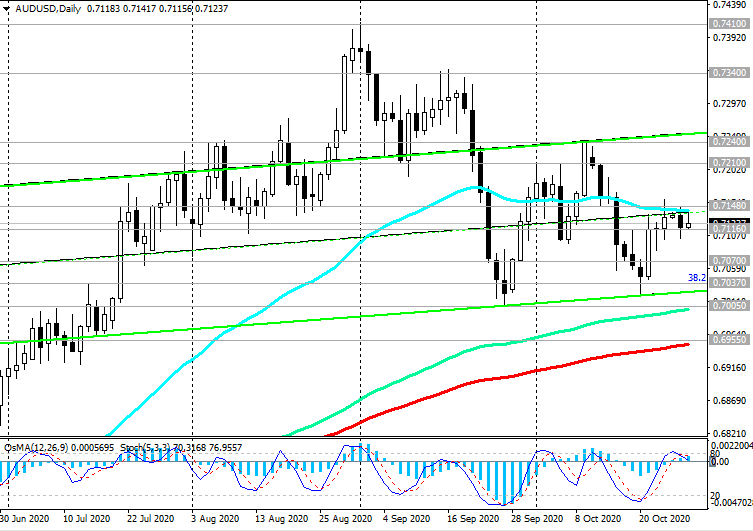The height and width of the screenshot is (531, 753).
Task: Click the stochastic 80 level label
Action: (715, 454)
